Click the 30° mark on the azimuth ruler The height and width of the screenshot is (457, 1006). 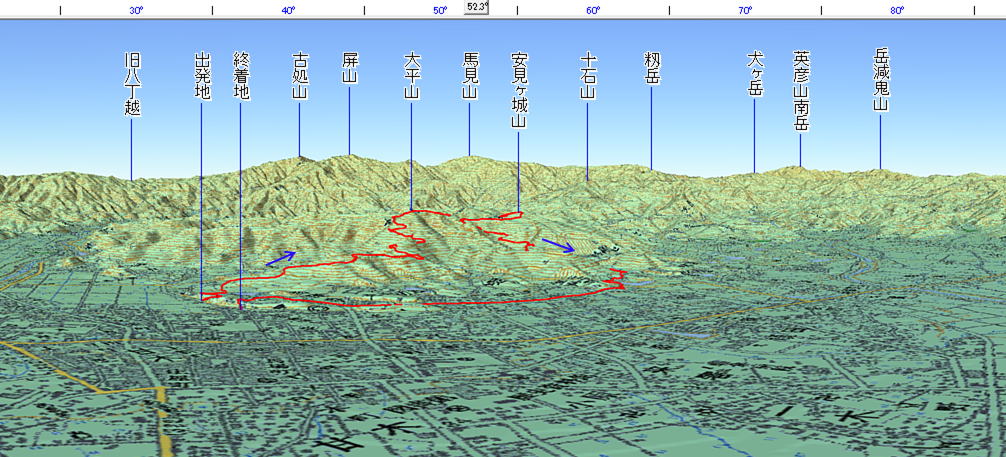tap(136, 10)
